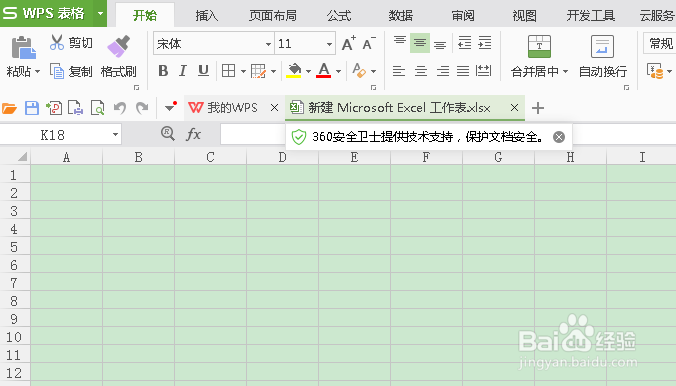676x386 pixels.
Task: Click the Paste clipboard icon
Action: [23, 47]
